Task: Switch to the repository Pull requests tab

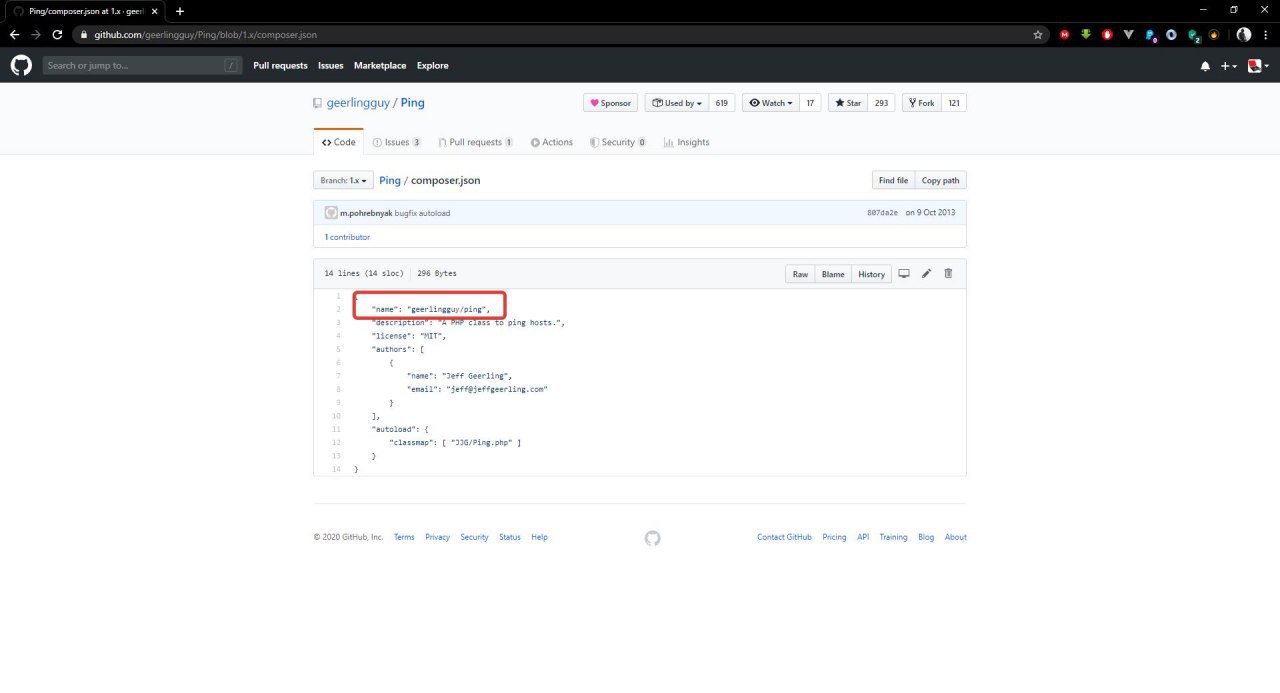Action: 476,142
